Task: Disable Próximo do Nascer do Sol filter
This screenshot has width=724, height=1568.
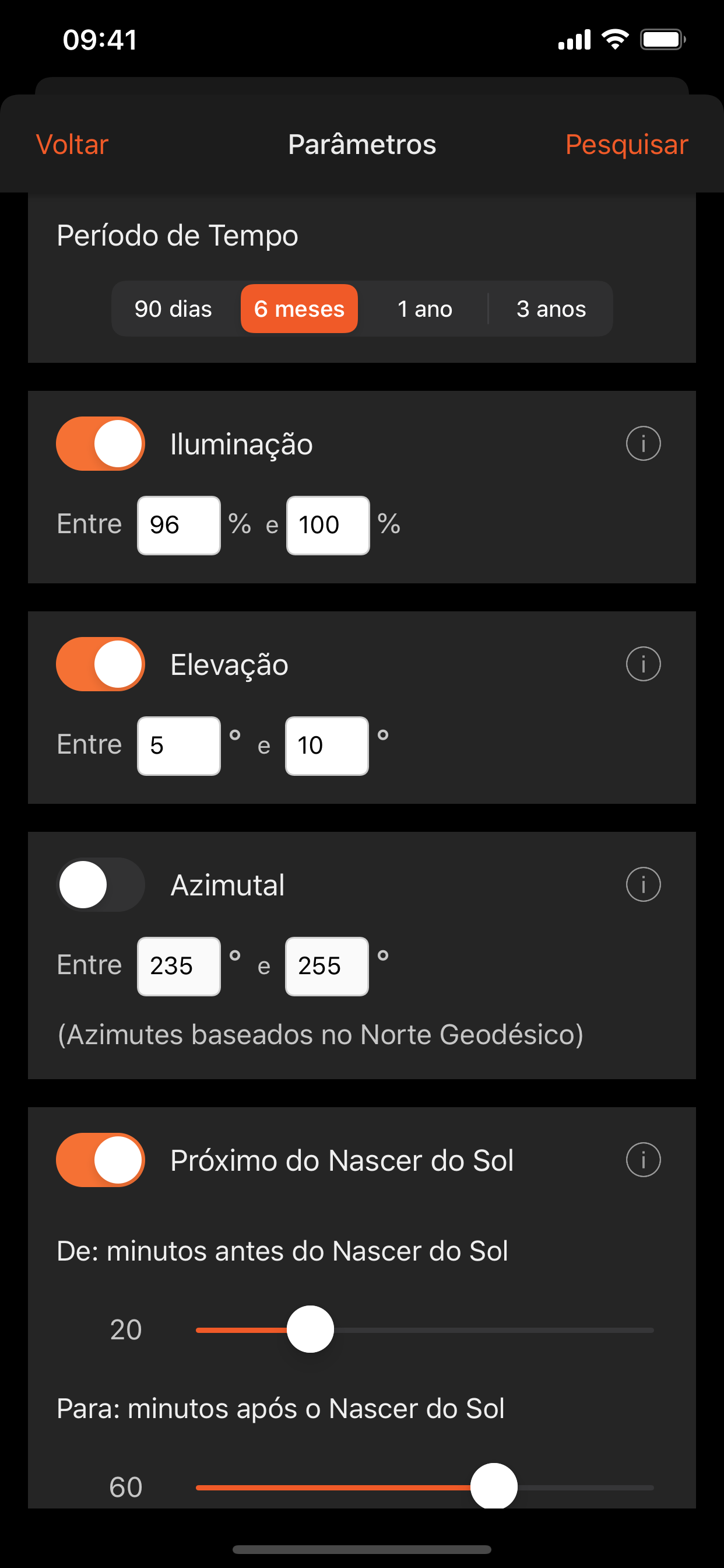Action: (x=100, y=1159)
